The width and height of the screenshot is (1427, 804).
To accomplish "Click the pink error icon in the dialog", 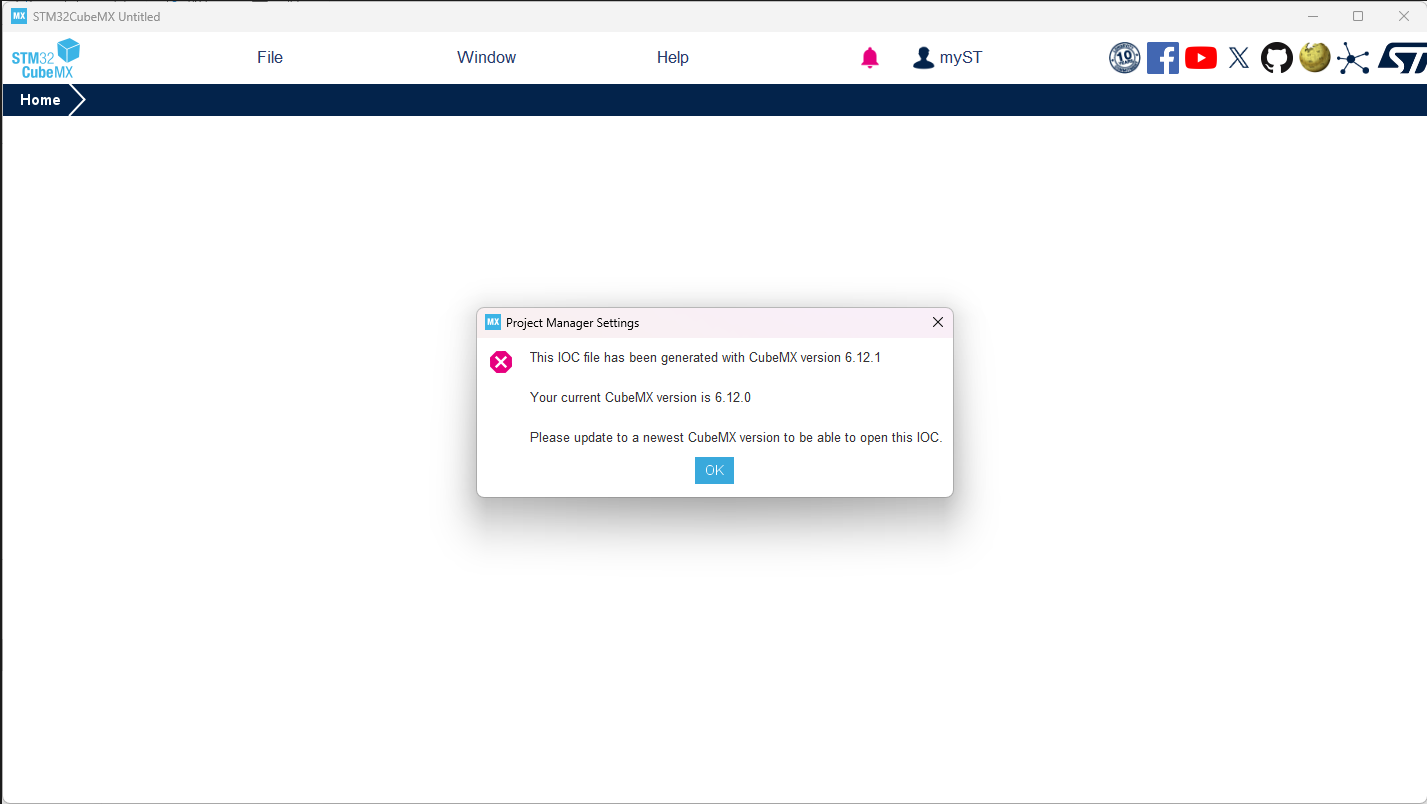I will point(501,362).
